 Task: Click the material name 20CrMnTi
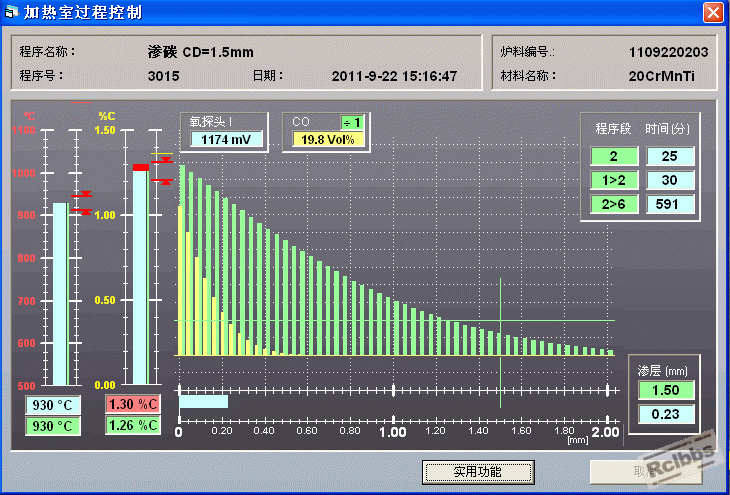(662, 76)
